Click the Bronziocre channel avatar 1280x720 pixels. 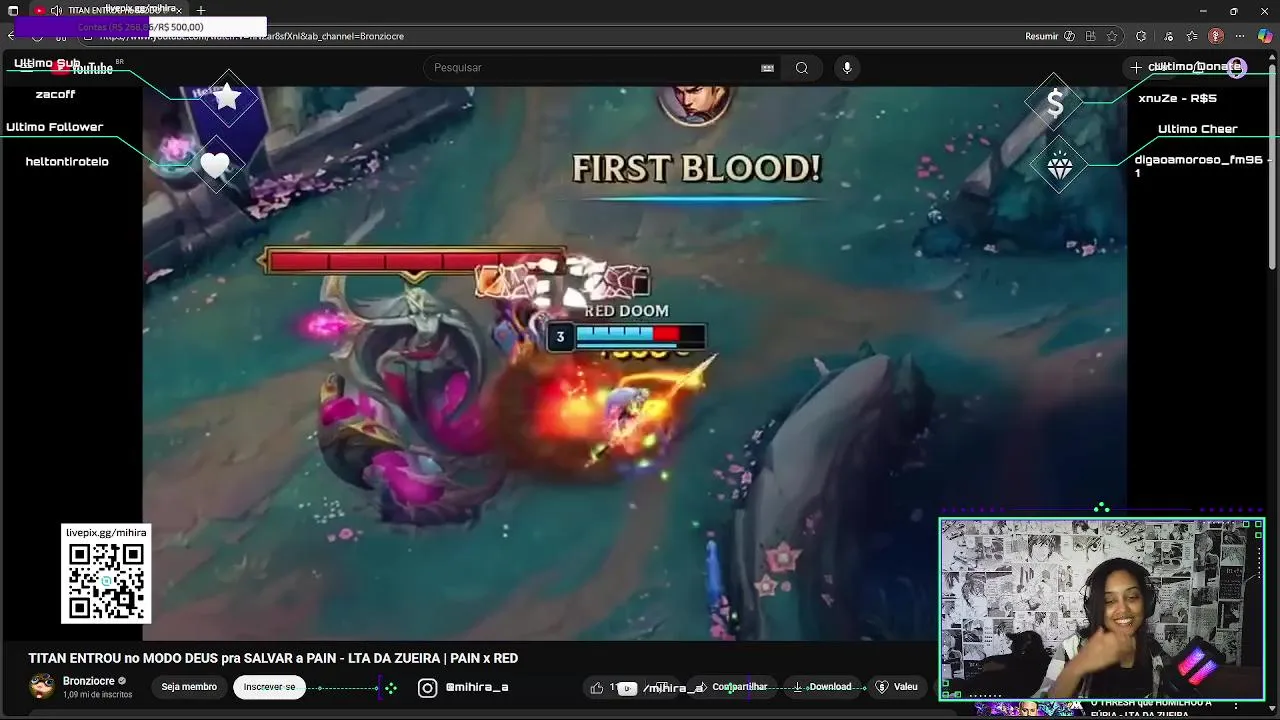point(42,686)
